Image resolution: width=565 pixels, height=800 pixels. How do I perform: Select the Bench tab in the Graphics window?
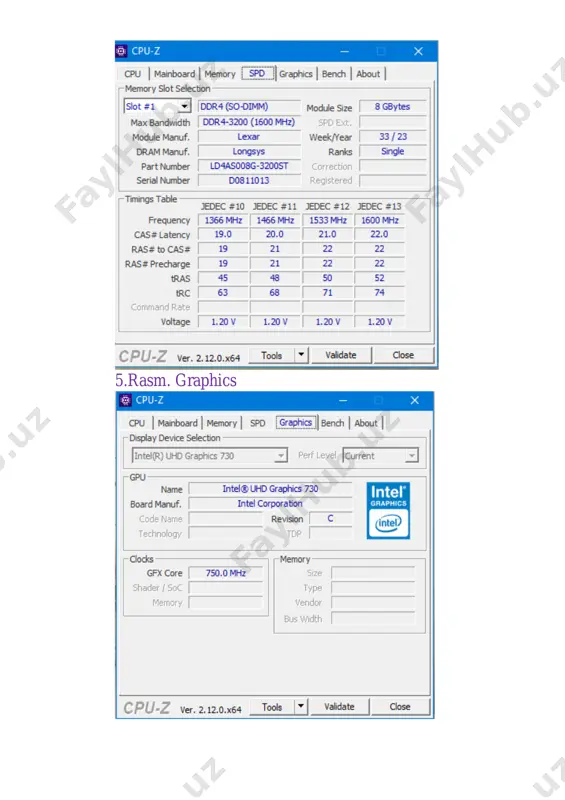coord(332,423)
